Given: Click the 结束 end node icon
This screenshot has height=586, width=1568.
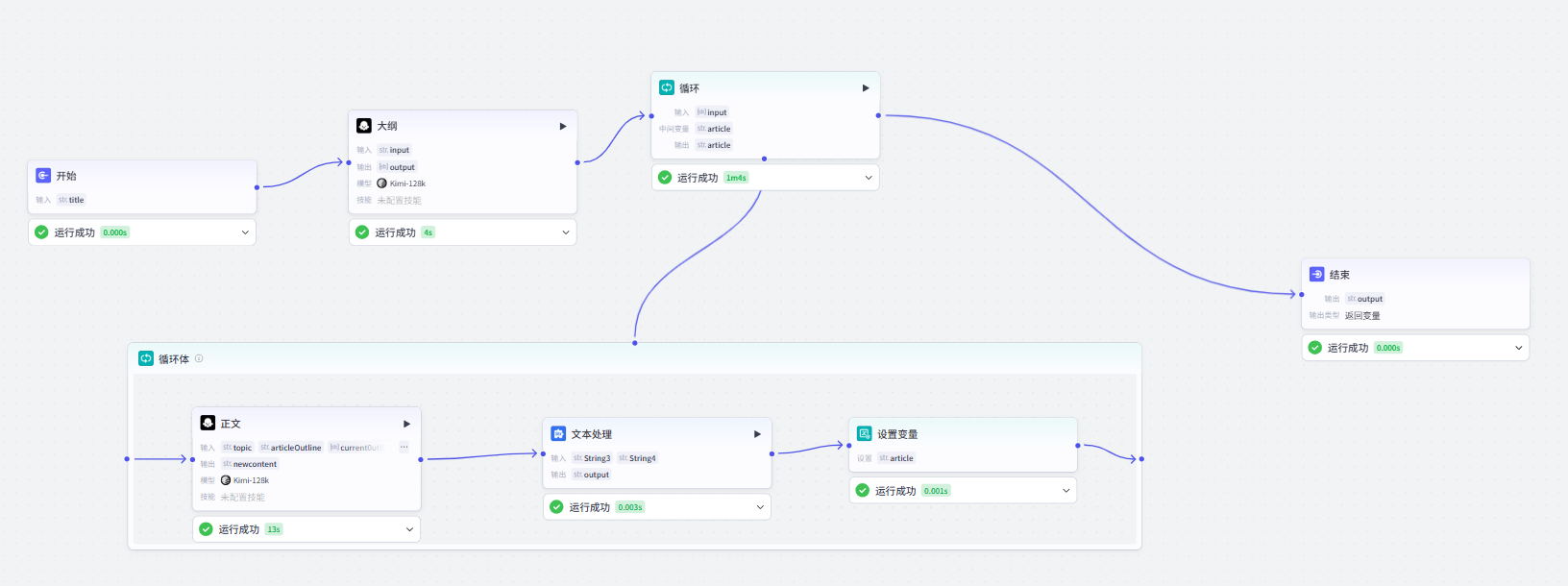Looking at the screenshot, I should [x=1317, y=275].
